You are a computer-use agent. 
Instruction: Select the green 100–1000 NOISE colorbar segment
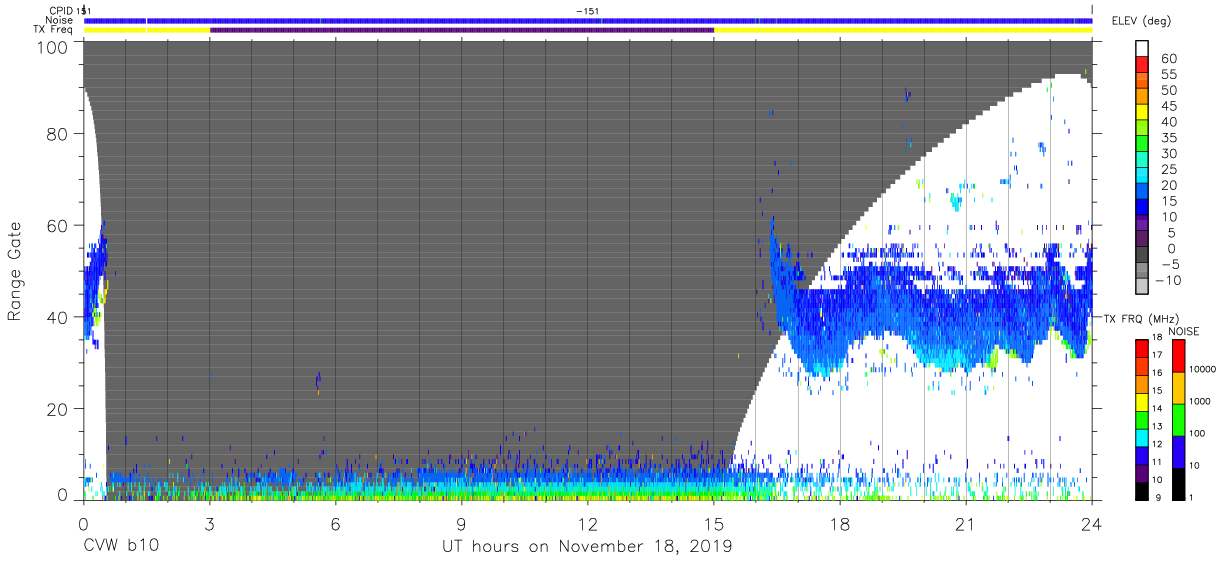click(1179, 419)
